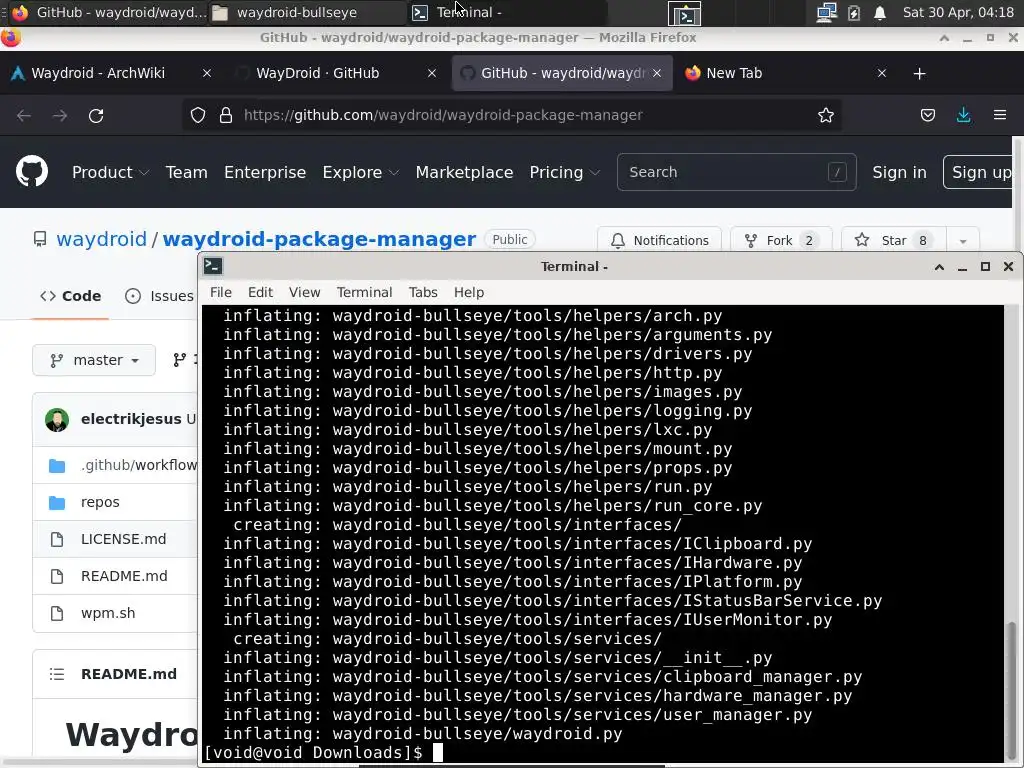Open README.md in the file list
The width and height of the screenshot is (1024, 768).
pyautogui.click(x=124, y=576)
